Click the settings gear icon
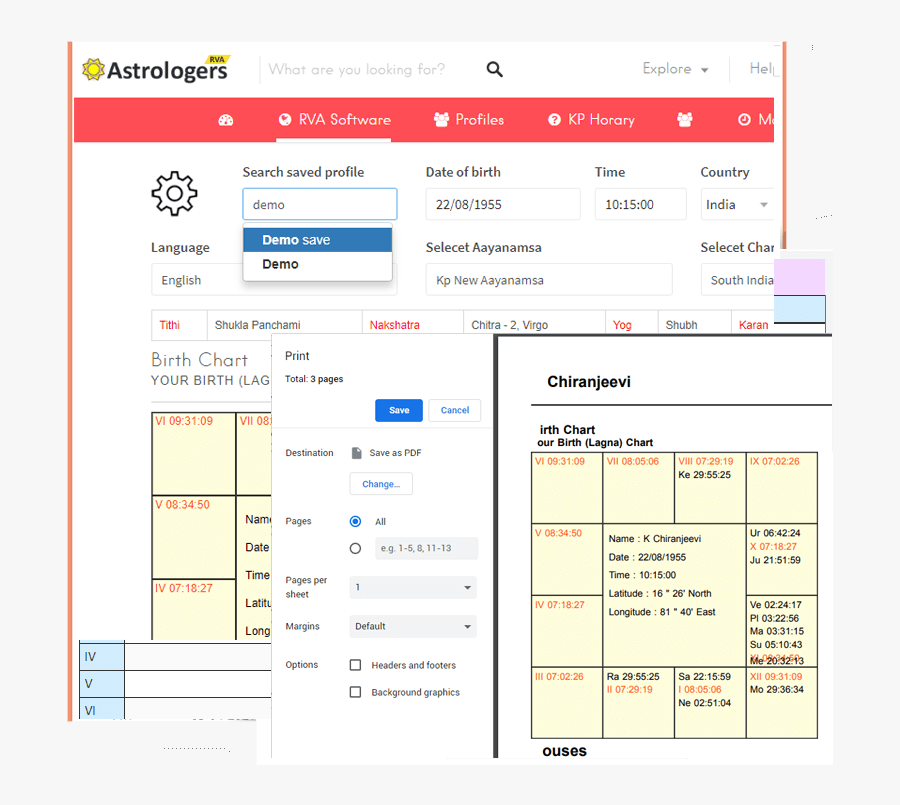 tap(174, 193)
